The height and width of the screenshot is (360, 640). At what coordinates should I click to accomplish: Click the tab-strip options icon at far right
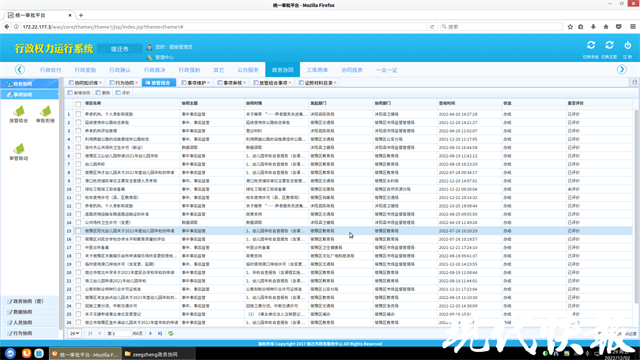(635, 82)
